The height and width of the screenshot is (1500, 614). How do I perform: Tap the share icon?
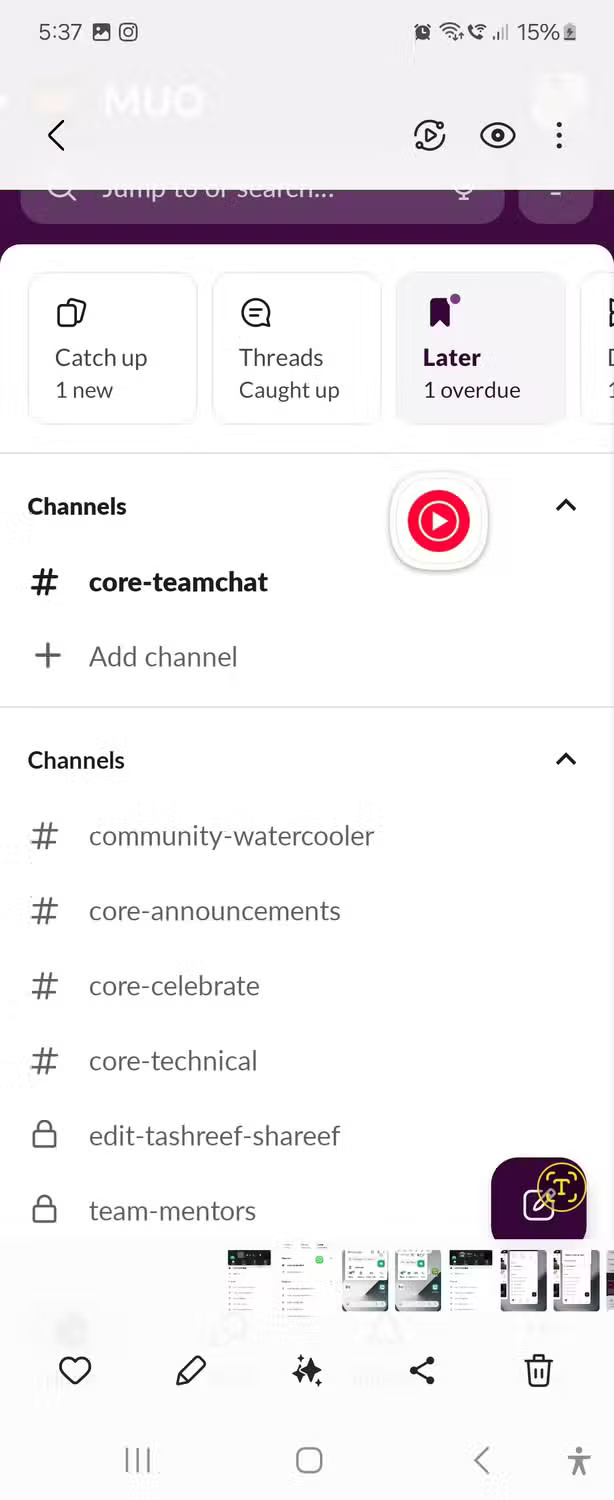coord(422,1370)
